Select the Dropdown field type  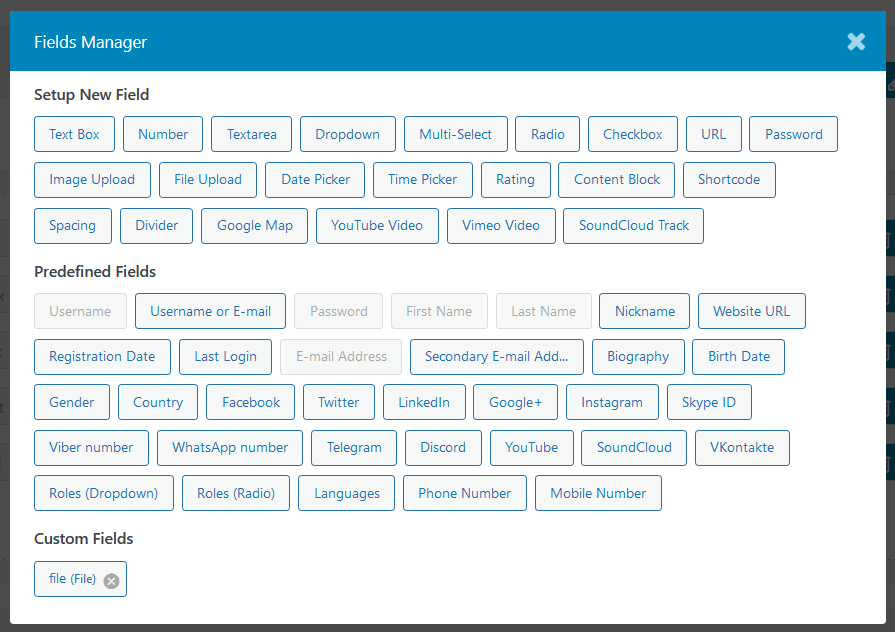[348, 134]
